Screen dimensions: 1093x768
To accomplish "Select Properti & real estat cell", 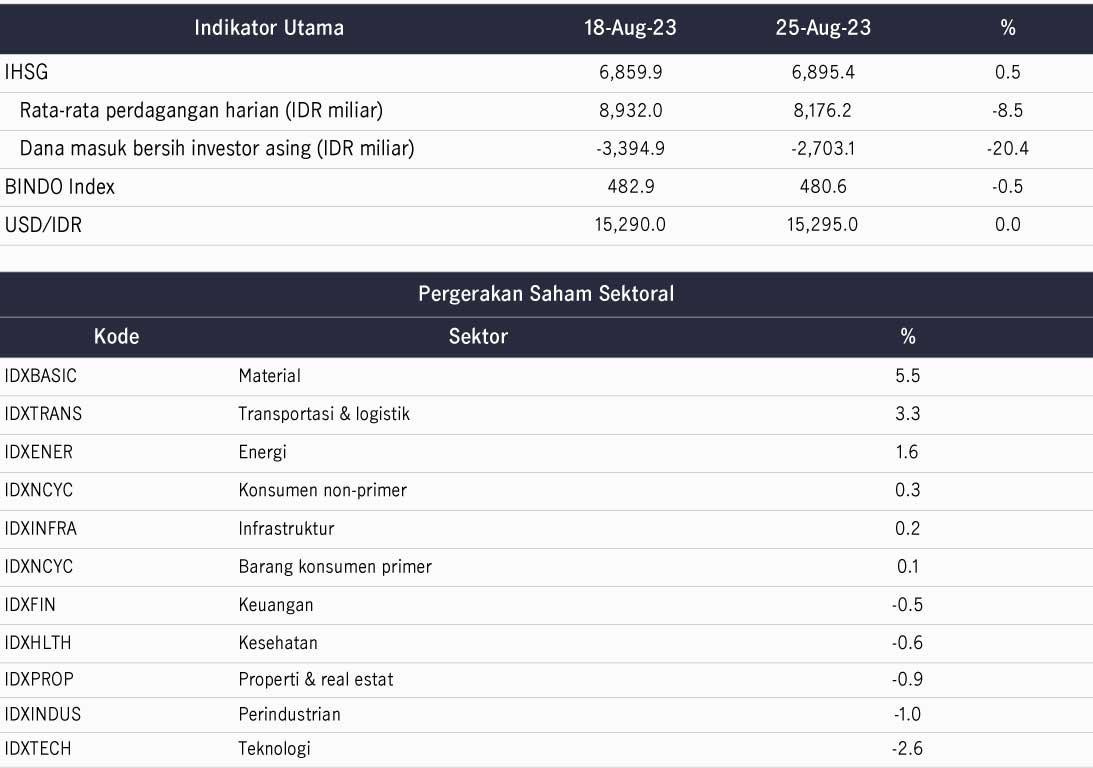I will [316, 679].
